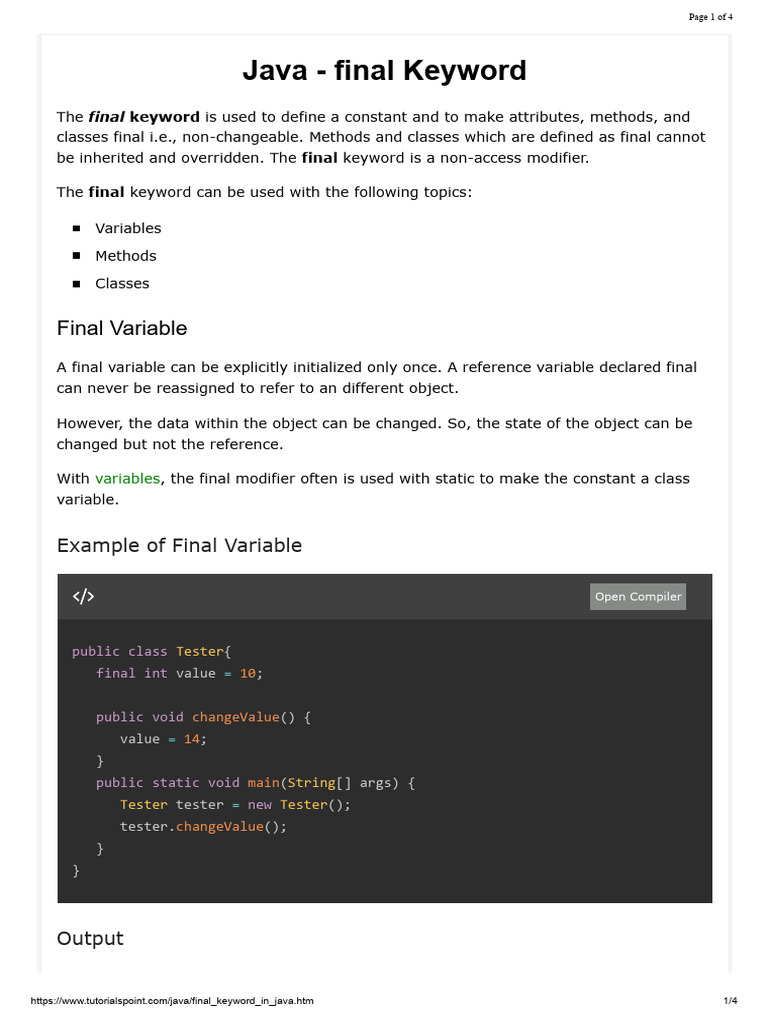Click the square bullet icon beside Classes
Image resolution: width=768 pixels, height=1024 pixels.
click(x=76, y=284)
